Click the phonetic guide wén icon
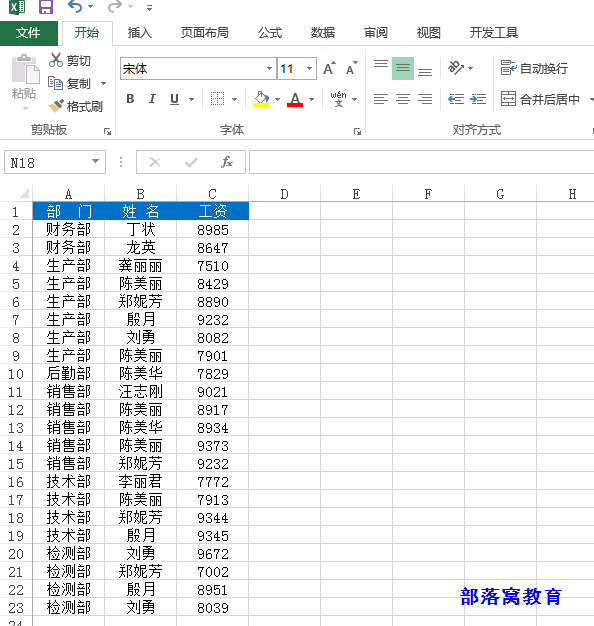 click(x=338, y=99)
